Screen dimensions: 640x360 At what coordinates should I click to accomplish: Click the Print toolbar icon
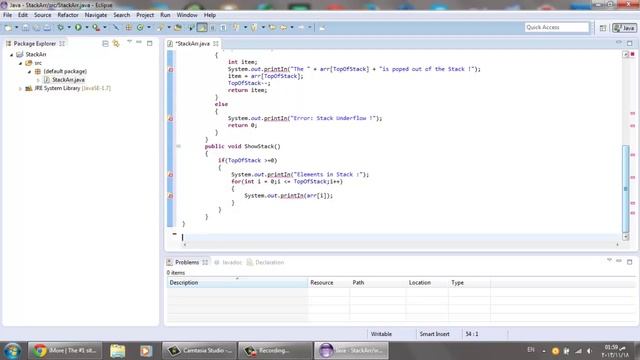point(47,27)
